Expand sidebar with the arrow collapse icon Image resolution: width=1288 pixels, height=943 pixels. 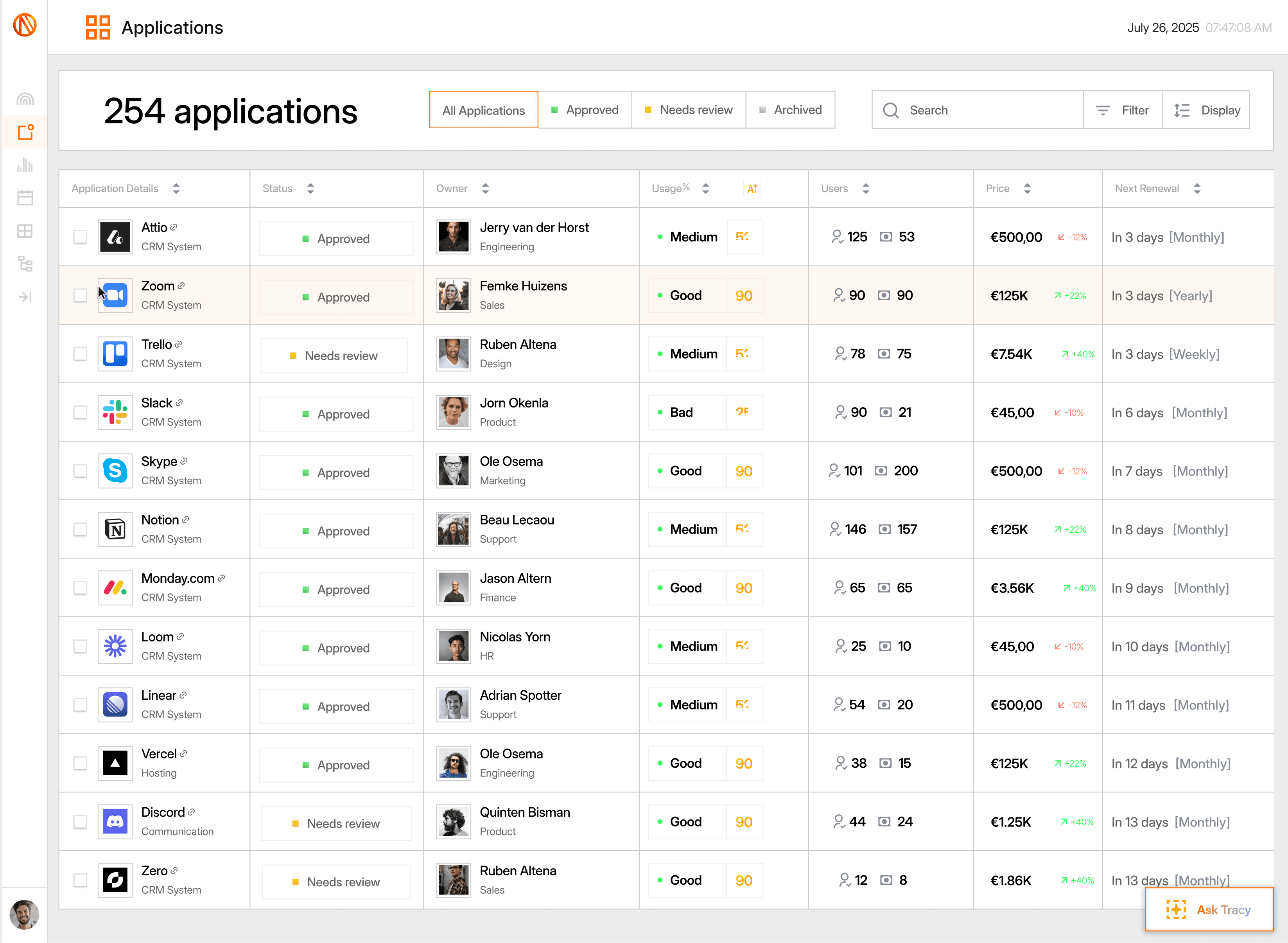coord(25,297)
